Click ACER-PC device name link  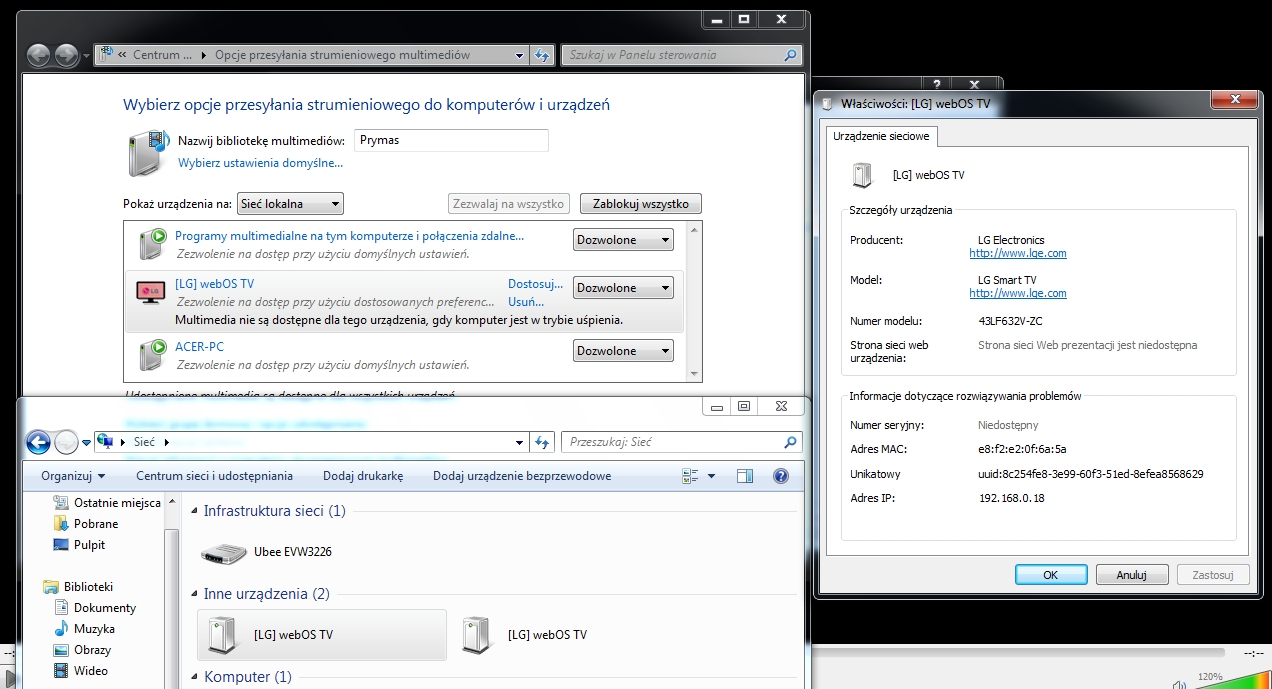click(x=199, y=346)
